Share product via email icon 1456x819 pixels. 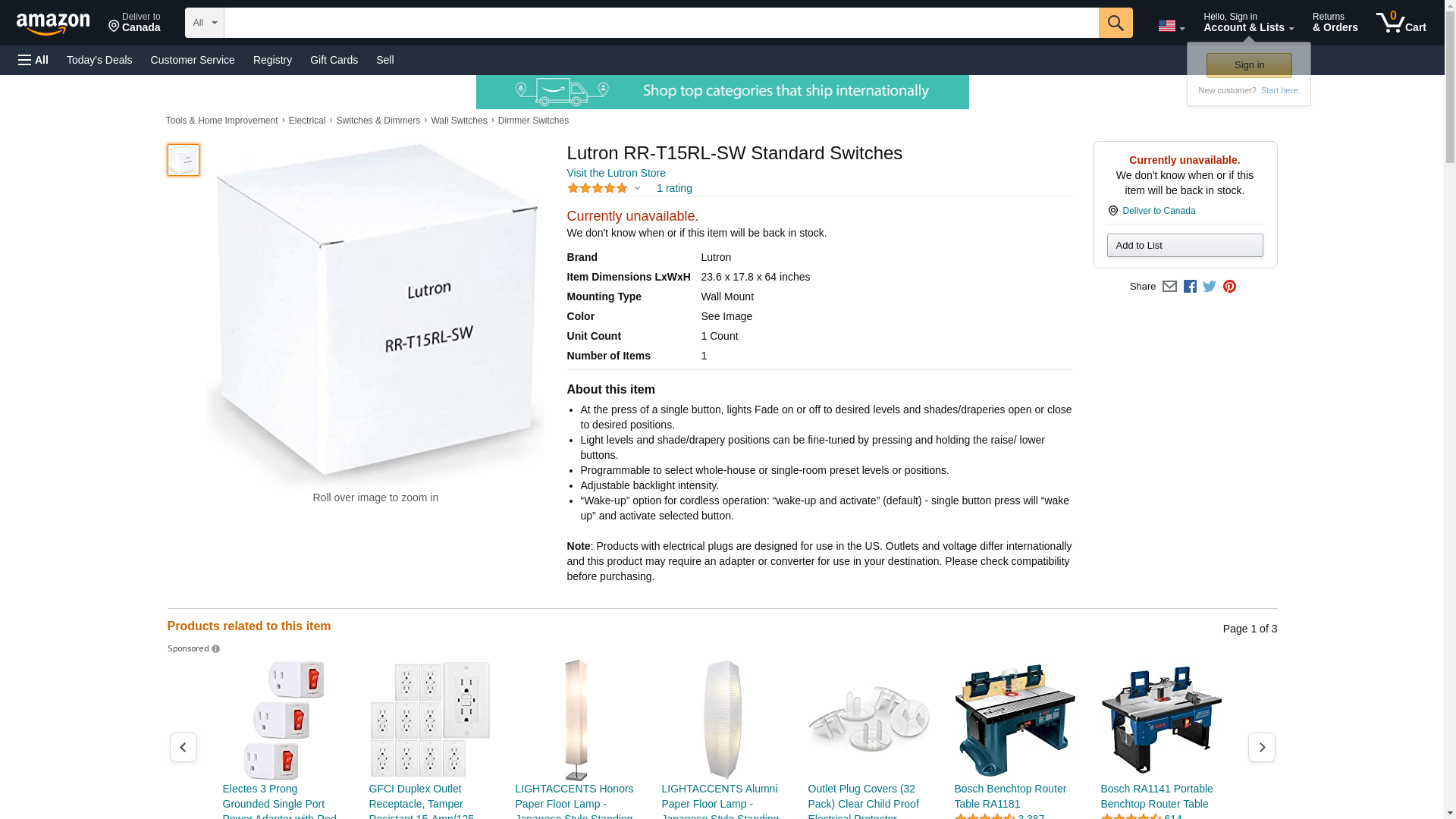coord(1169,287)
